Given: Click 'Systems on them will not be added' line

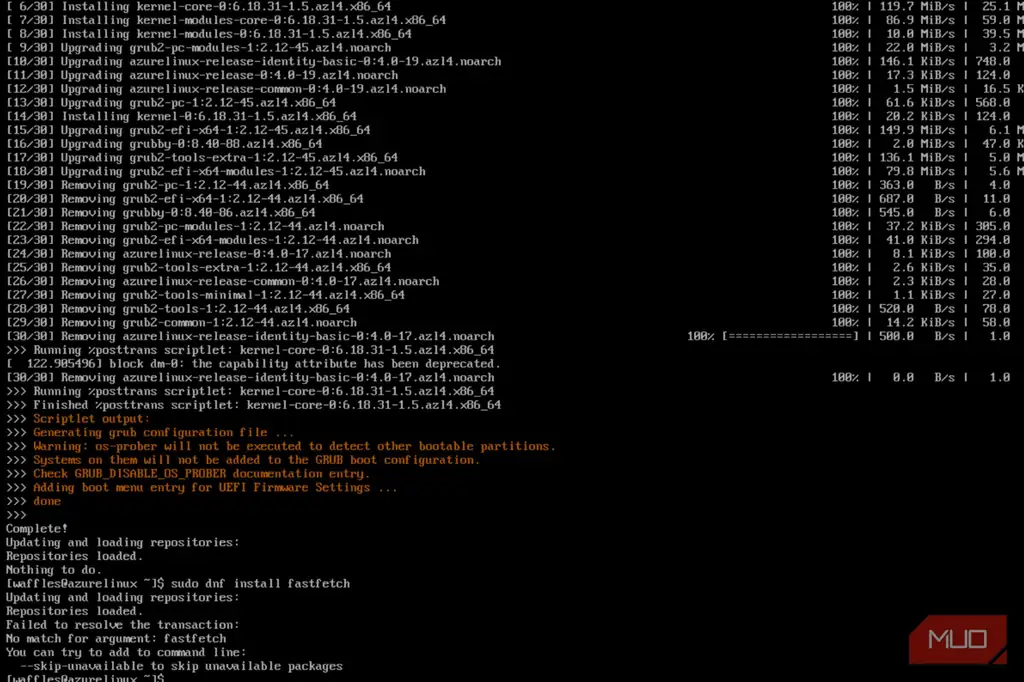Looking at the screenshot, I should 257,460.
